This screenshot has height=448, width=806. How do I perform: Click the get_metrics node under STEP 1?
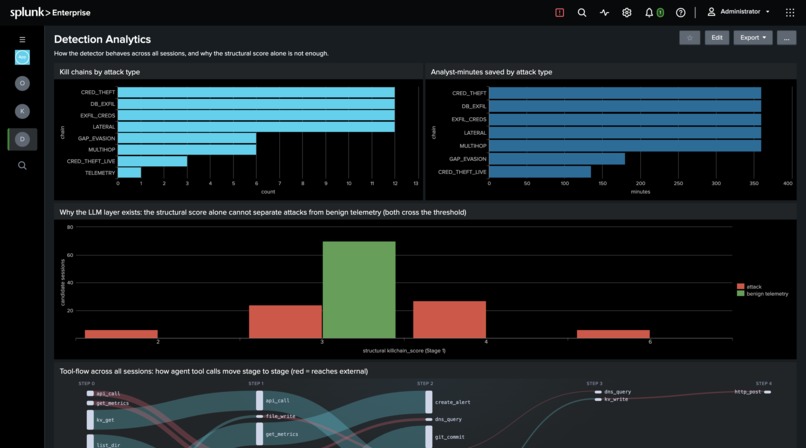260,434
